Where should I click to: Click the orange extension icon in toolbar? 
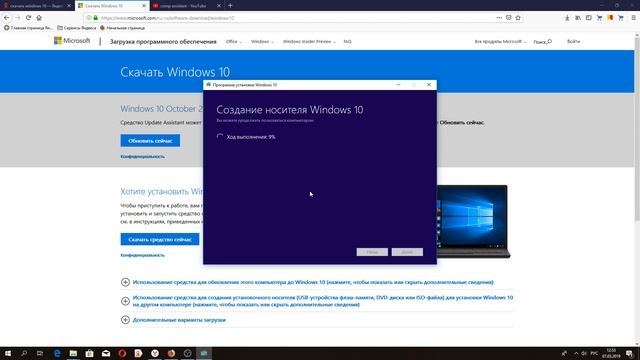tap(610, 18)
